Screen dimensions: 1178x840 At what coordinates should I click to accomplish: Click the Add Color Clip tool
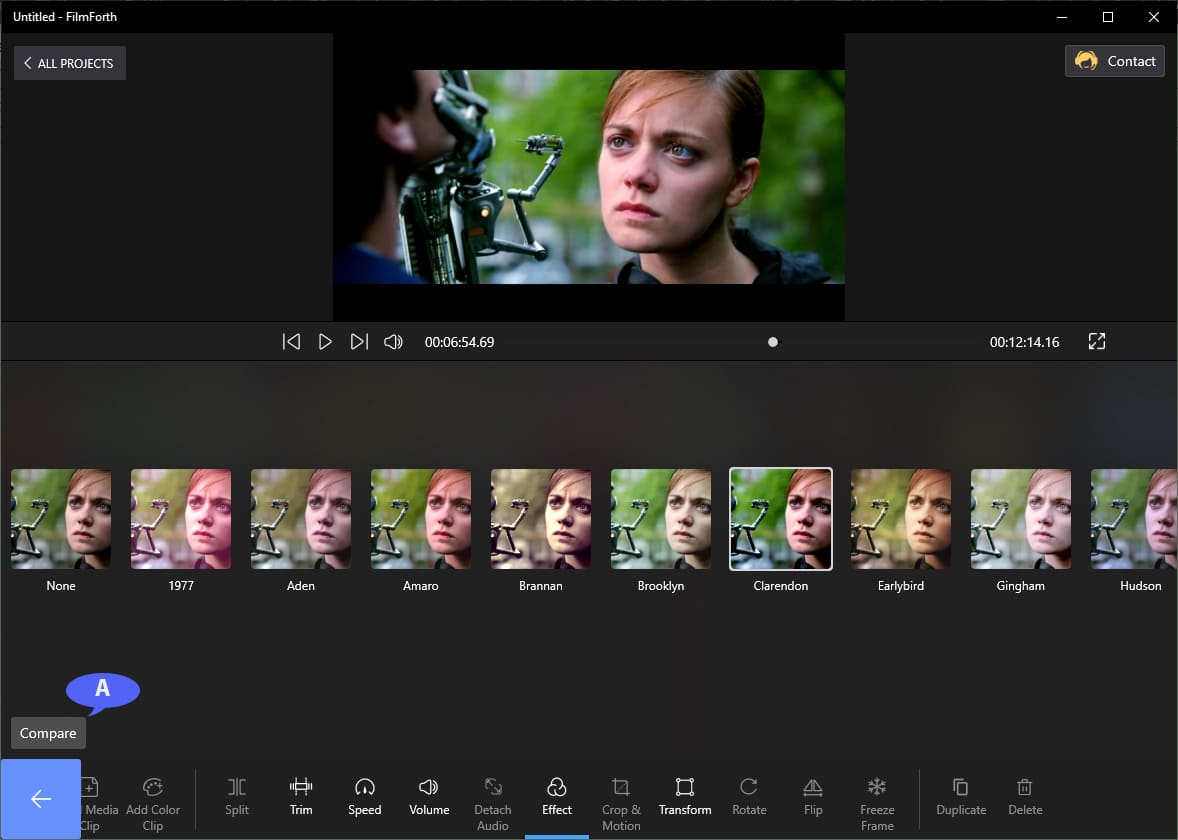(153, 805)
